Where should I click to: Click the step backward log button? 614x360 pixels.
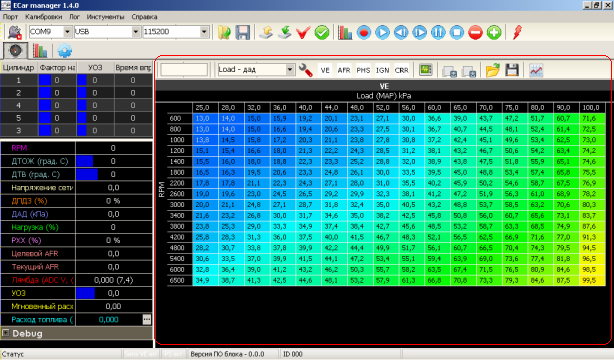(401, 33)
